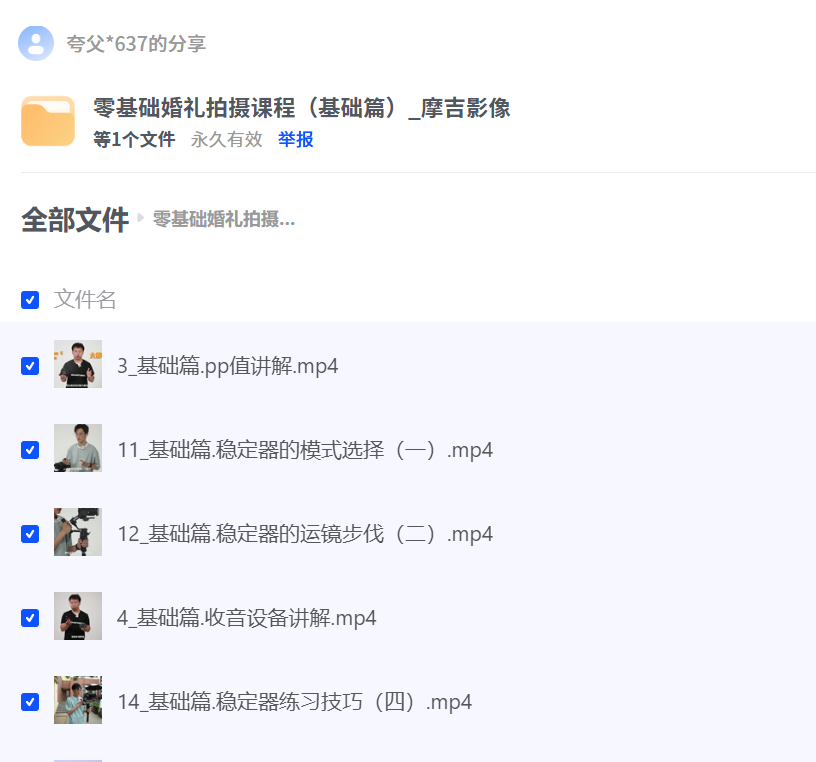Click the 举报 report link
Image resolution: width=816 pixels, height=762 pixels.
pos(295,141)
